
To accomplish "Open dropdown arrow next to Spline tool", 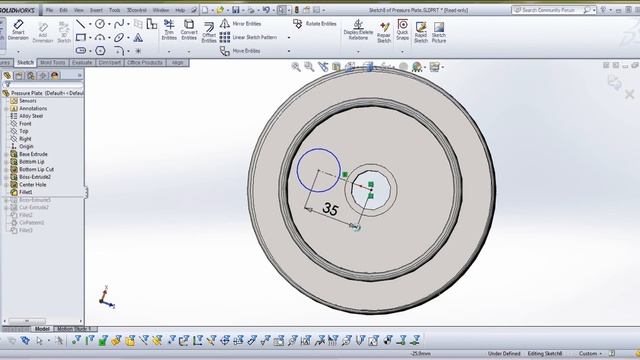I will pos(128,24).
